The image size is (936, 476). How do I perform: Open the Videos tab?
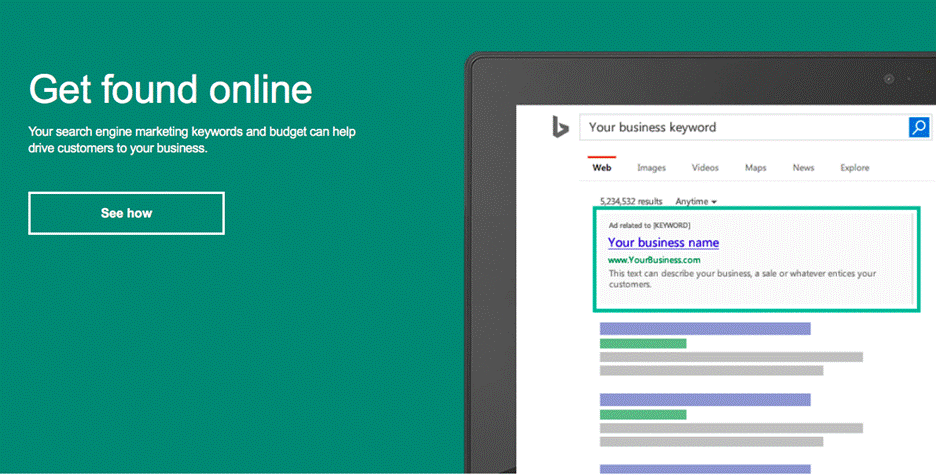[x=705, y=168]
